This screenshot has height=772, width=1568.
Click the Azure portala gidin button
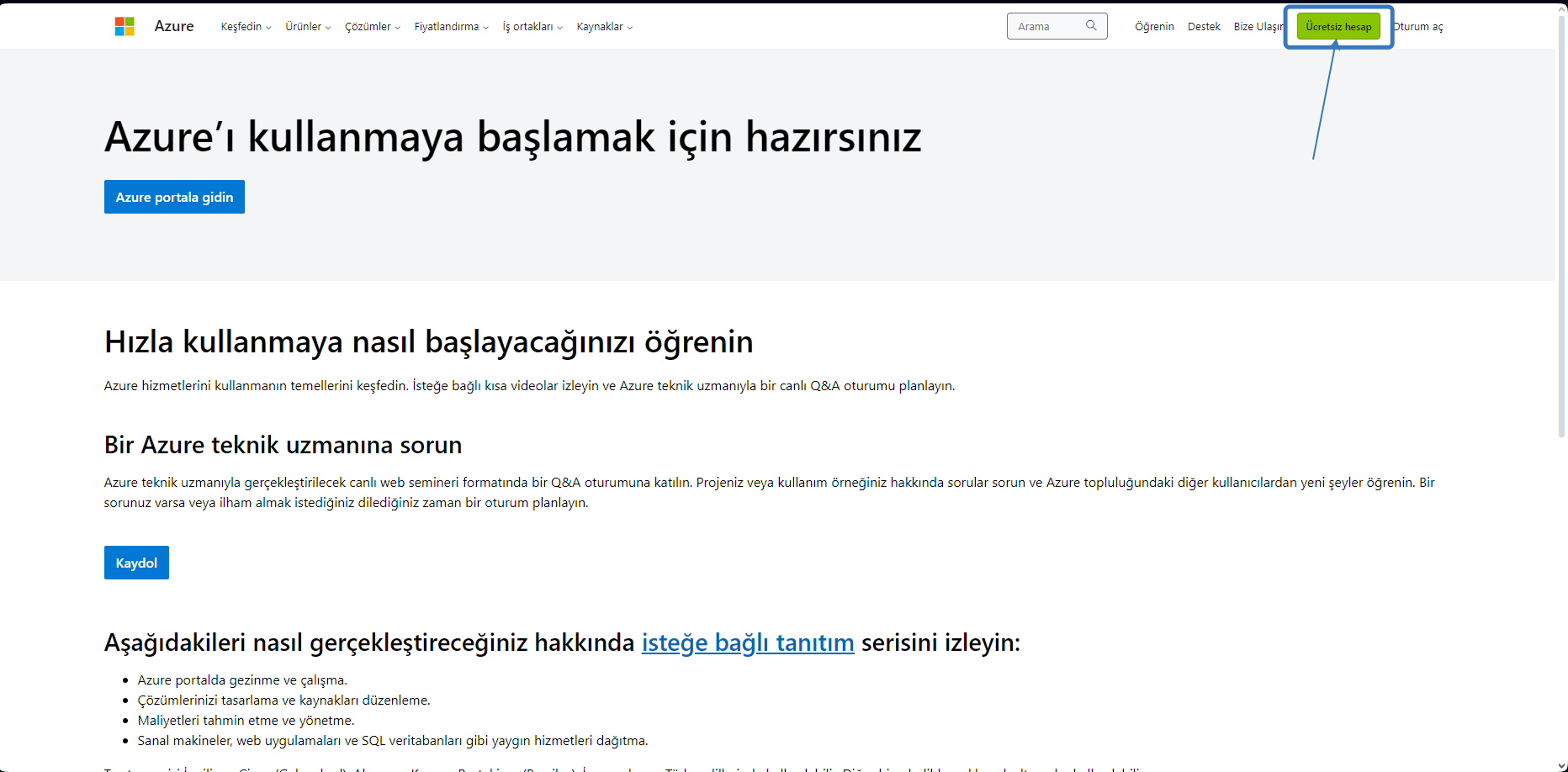(x=174, y=196)
